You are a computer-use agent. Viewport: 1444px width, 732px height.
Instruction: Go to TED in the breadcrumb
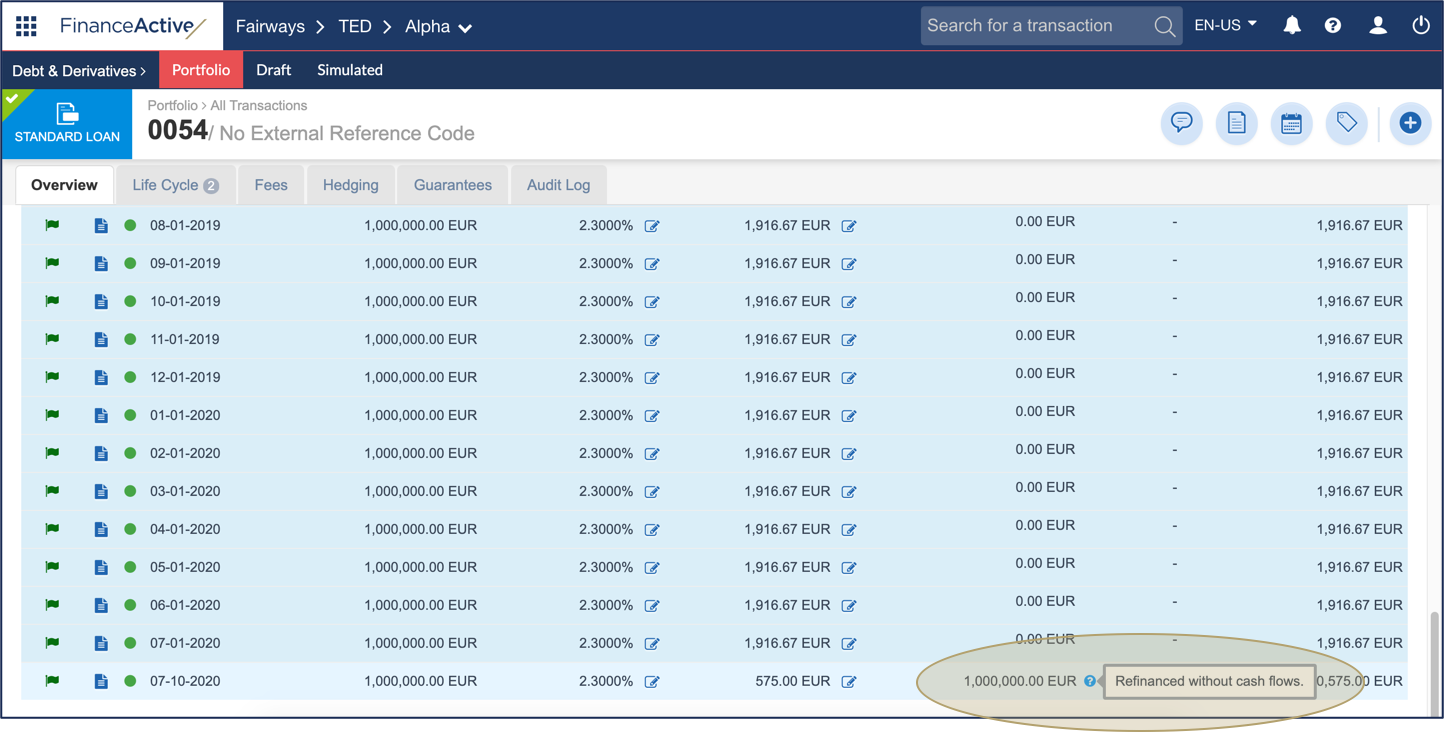pyautogui.click(x=355, y=27)
